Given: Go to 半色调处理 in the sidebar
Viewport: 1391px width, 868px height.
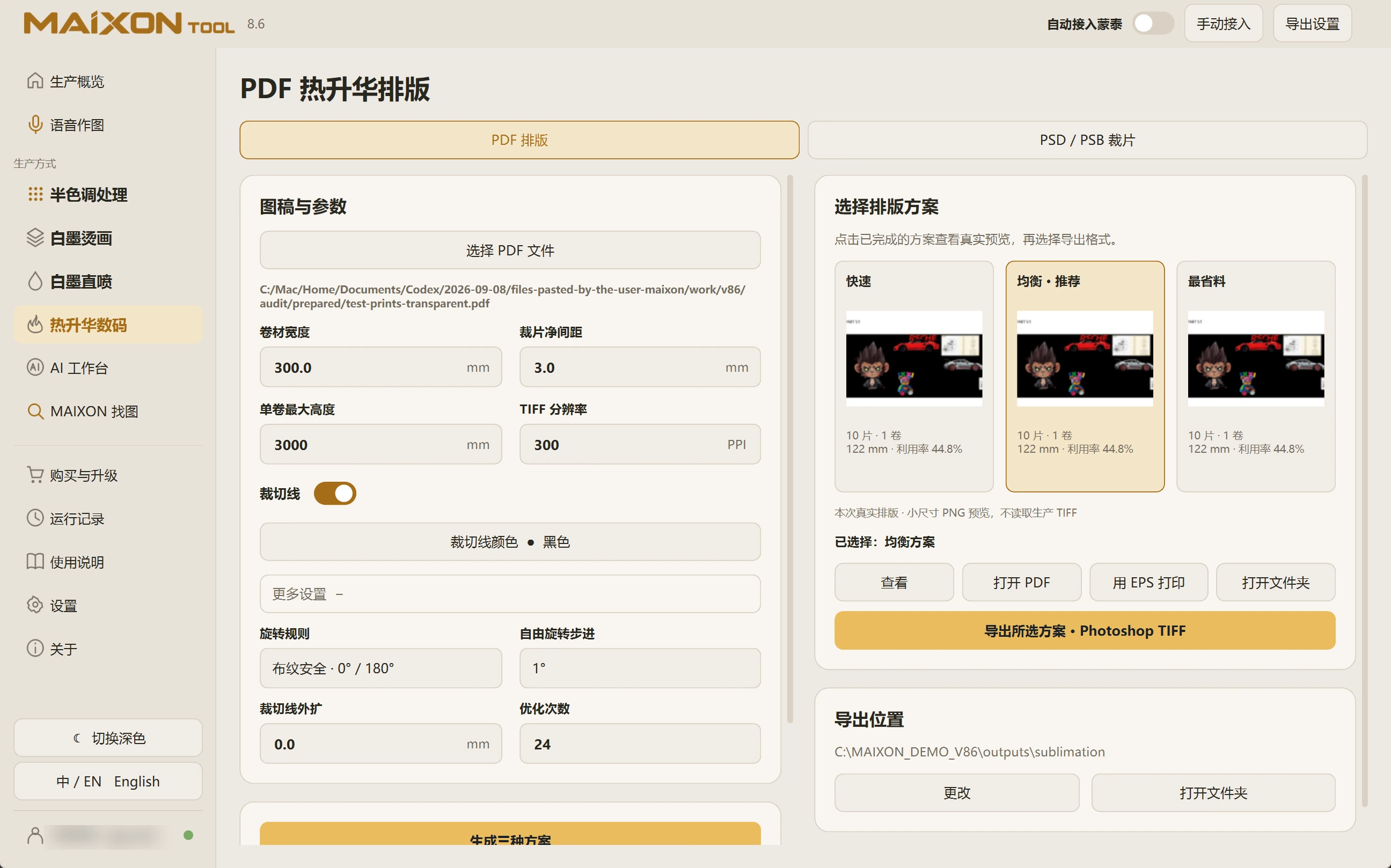Looking at the screenshot, I should 108,195.
